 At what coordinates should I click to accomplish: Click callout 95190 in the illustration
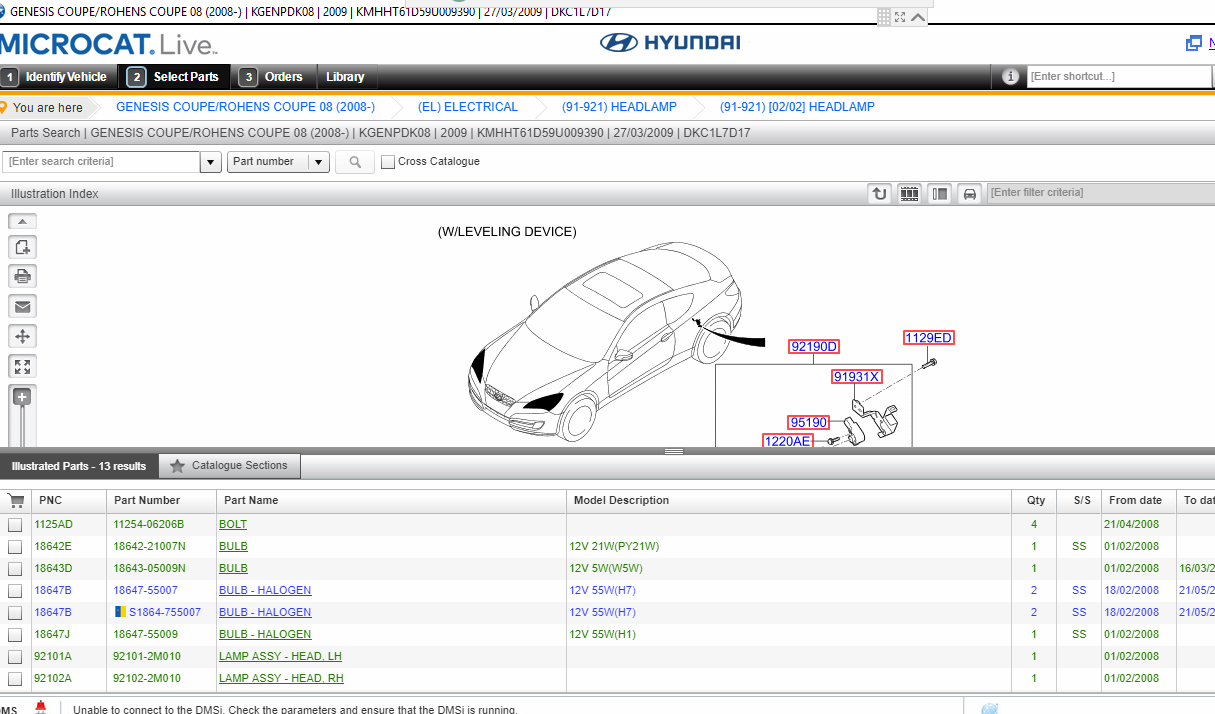click(808, 423)
